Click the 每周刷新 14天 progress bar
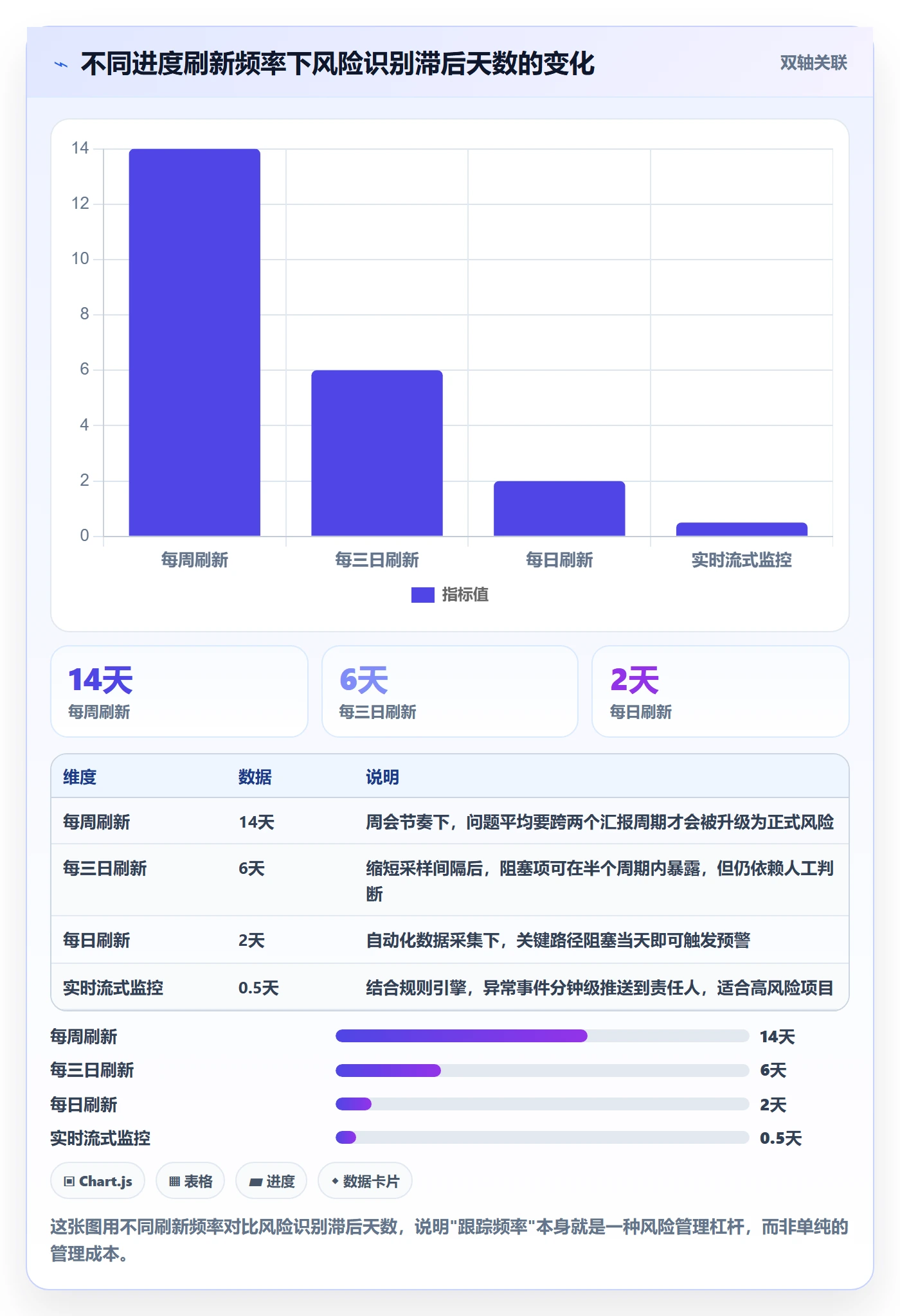Image resolution: width=900 pixels, height=1316 pixels. (x=542, y=1036)
